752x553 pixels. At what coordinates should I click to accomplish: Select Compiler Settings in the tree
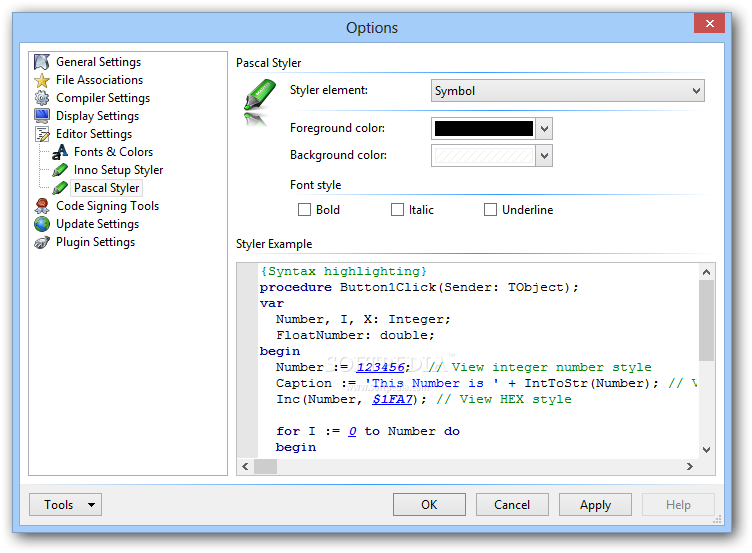point(103,98)
